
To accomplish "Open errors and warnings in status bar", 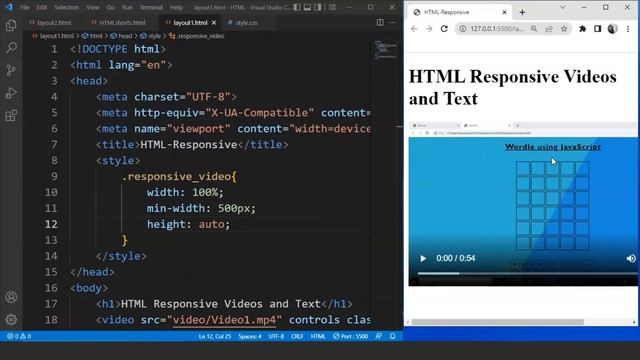I will (x=19, y=336).
